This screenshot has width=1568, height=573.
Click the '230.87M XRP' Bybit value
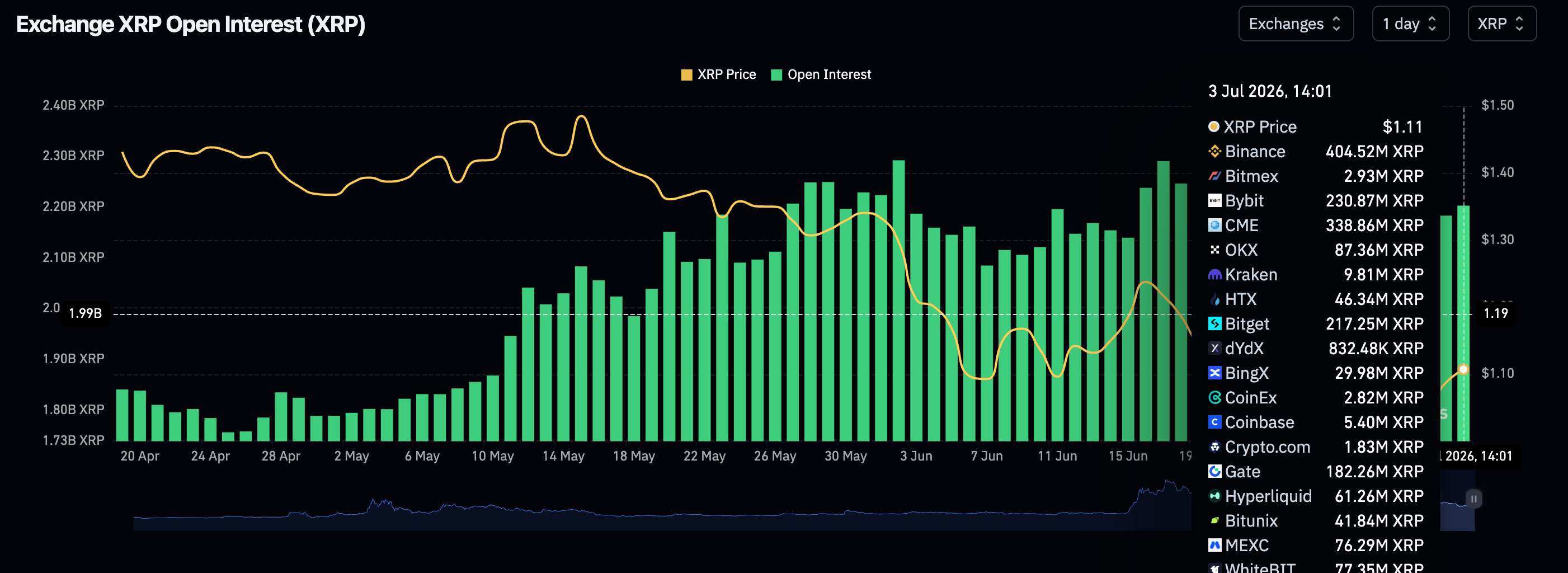[1374, 200]
